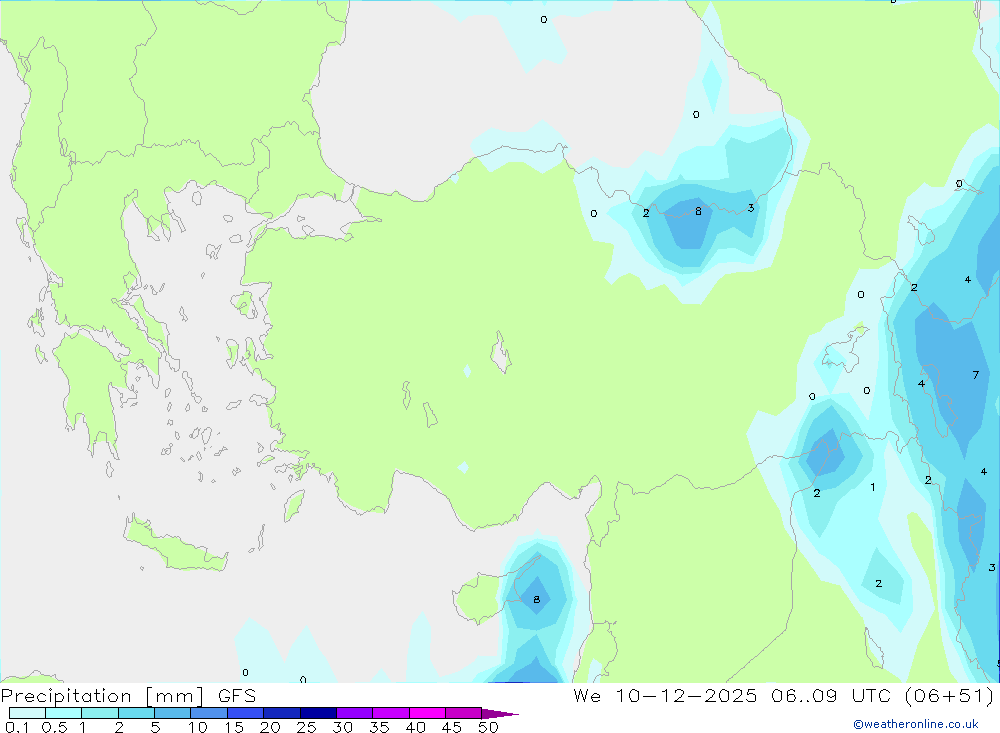Image resolution: width=1000 pixels, height=733 pixels.
Task: Select the '06..09 UTC' time text
Action: click(x=831, y=695)
